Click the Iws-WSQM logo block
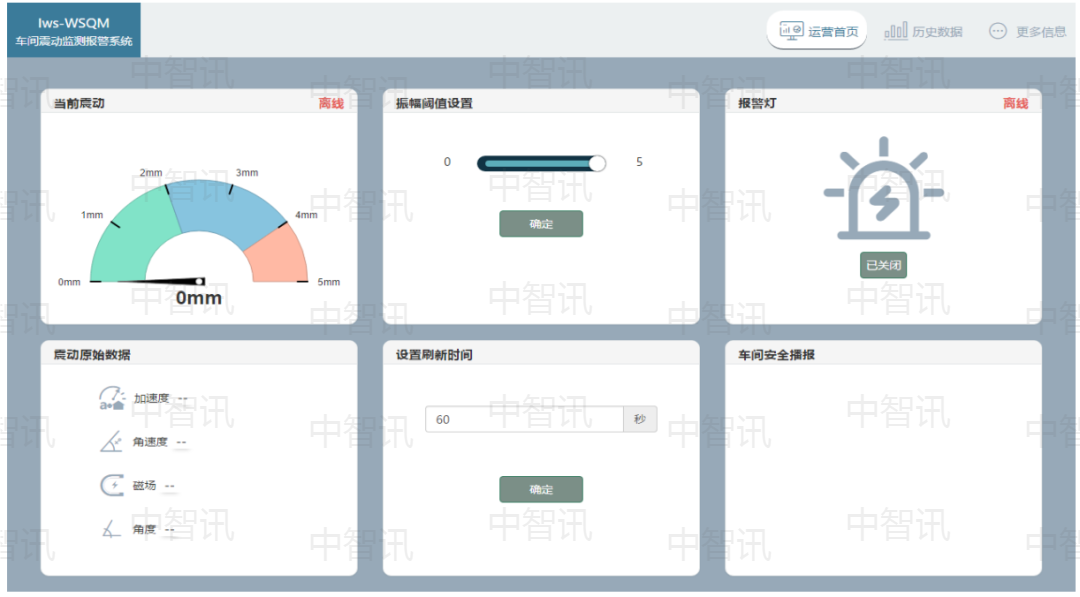Viewport: 1080px width, 597px height. point(74,30)
